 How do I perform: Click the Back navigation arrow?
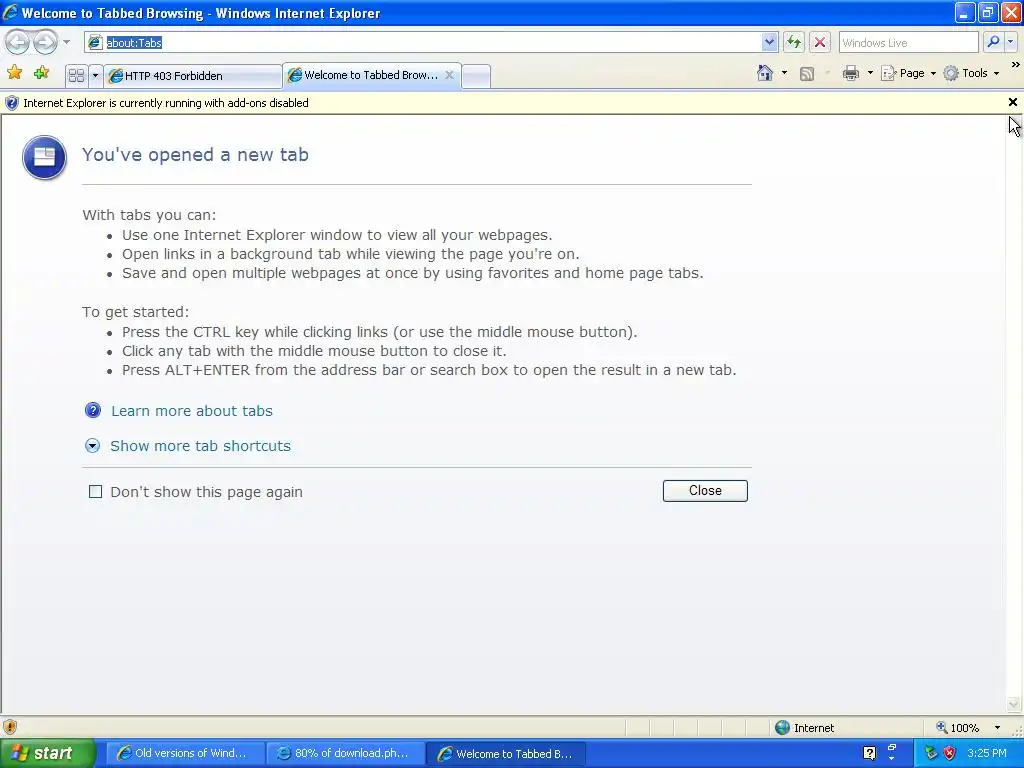(18, 42)
